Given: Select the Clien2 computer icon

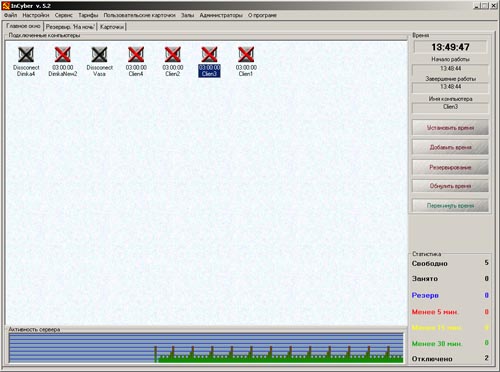Looking at the screenshot, I should click(x=173, y=54).
